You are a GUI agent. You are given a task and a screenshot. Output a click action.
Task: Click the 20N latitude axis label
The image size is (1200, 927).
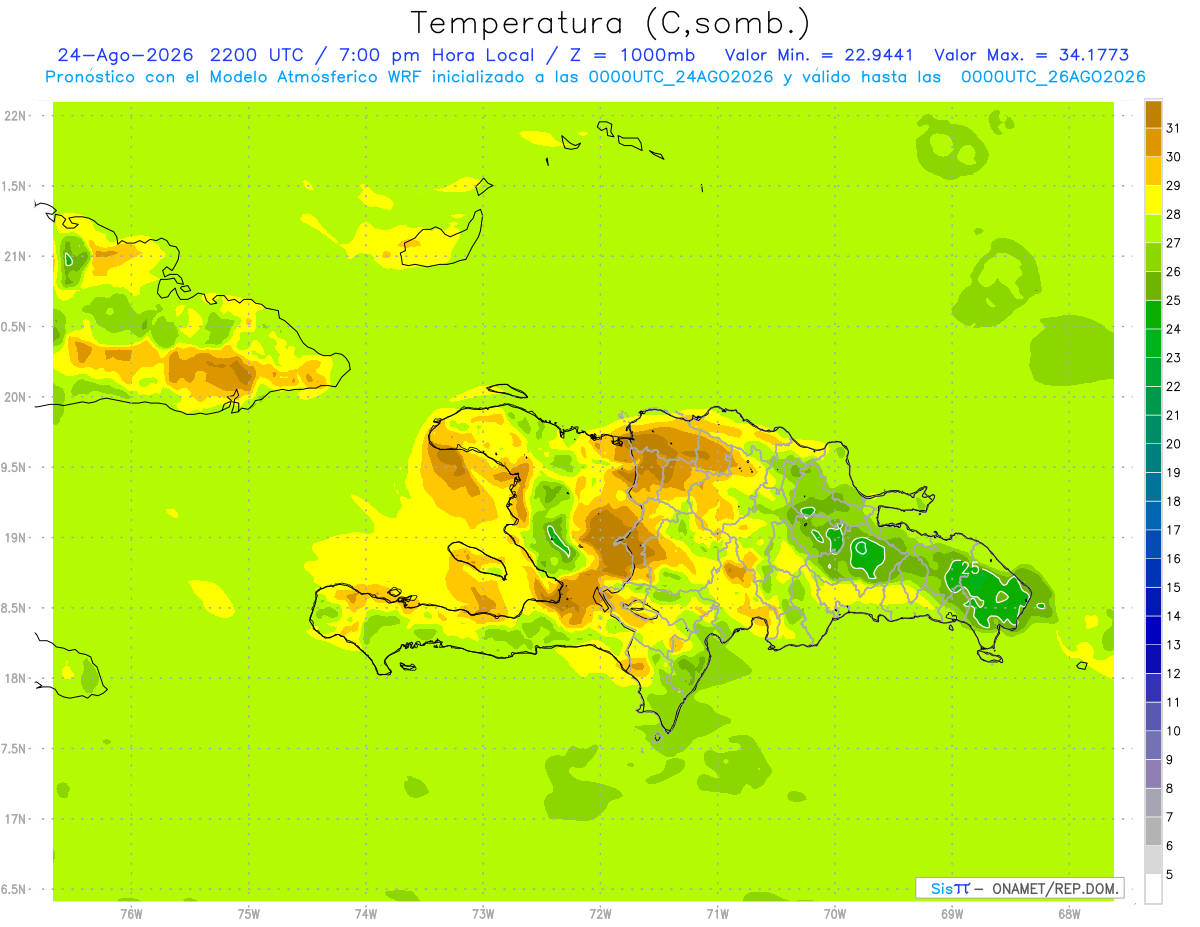(x=15, y=397)
